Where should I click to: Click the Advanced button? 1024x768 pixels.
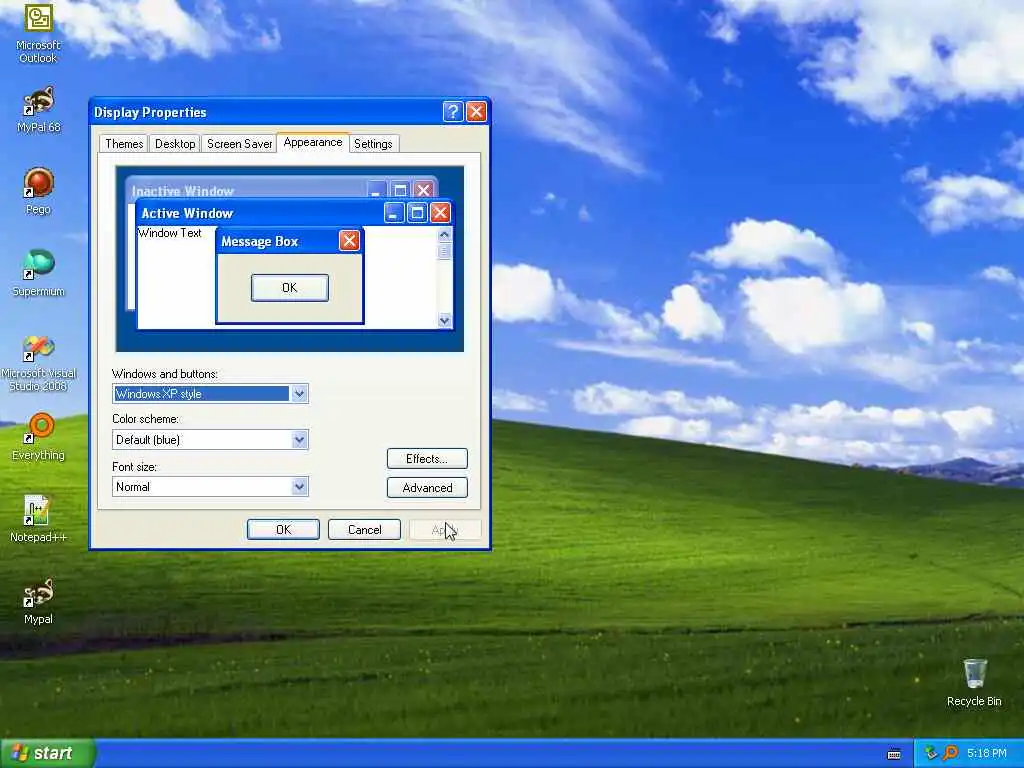coord(427,488)
